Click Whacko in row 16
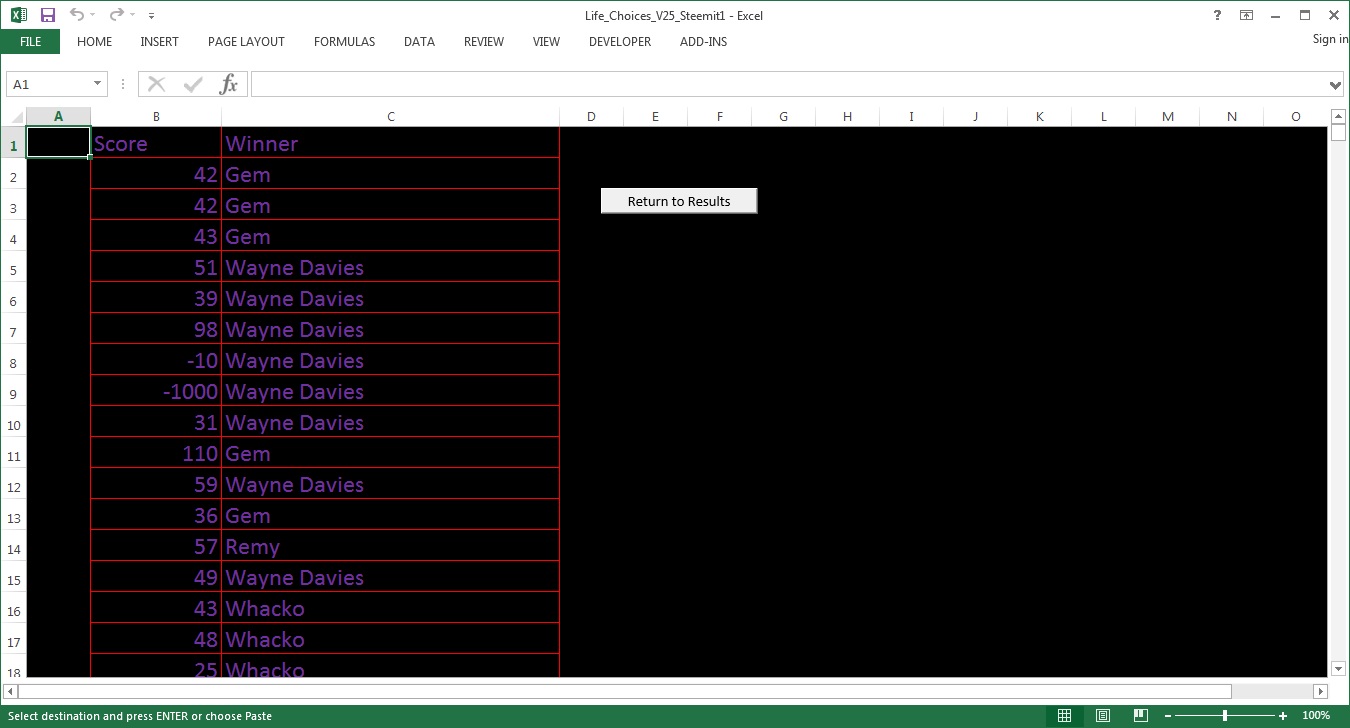 point(390,608)
